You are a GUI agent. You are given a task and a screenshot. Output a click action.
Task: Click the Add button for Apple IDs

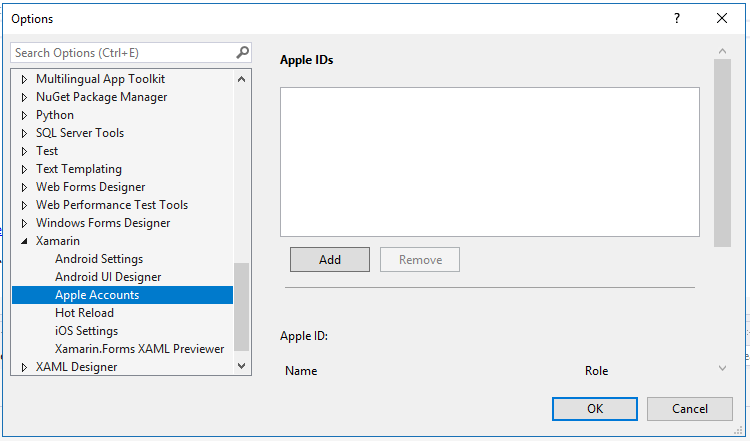coord(330,260)
